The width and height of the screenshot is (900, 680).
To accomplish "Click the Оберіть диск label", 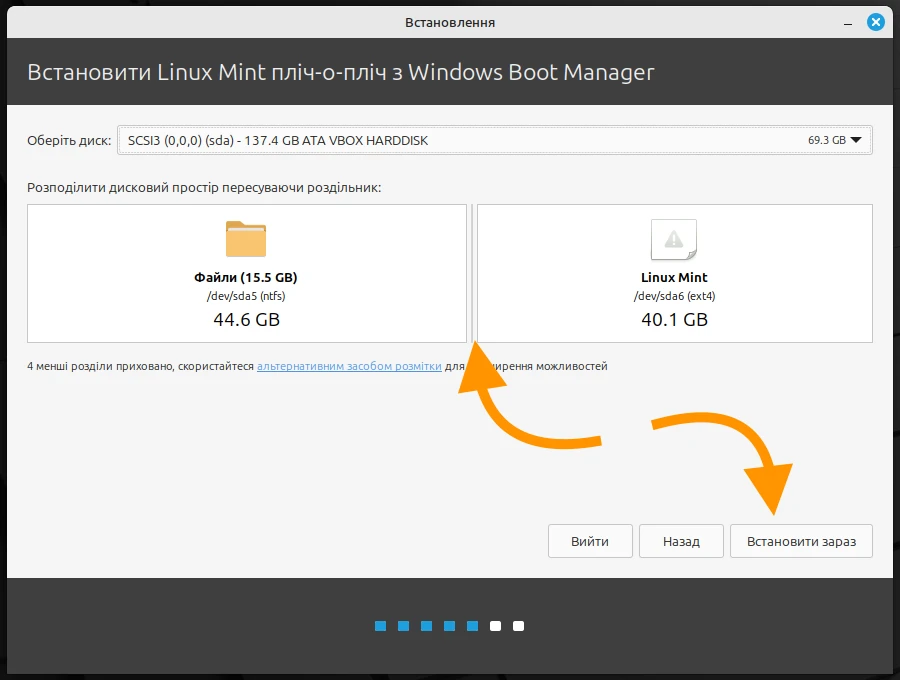I will (69, 141).
